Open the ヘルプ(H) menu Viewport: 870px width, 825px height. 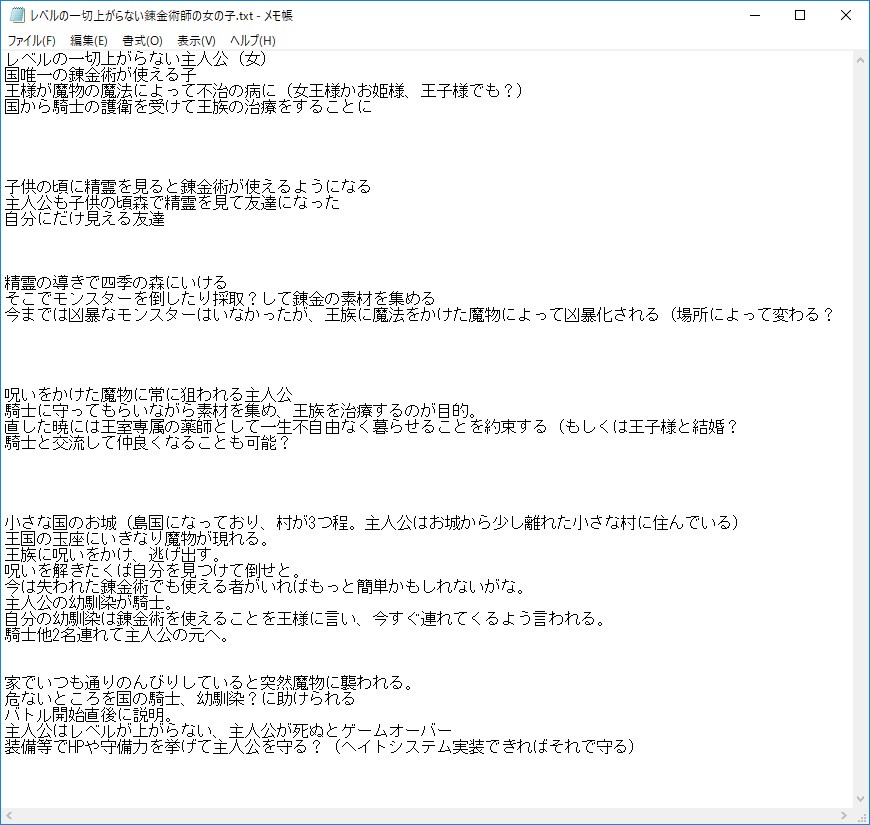coord(252,41)
